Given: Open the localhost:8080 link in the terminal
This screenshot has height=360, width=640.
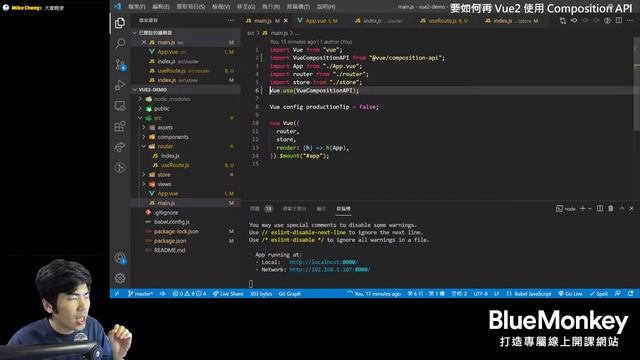Looking at the screenshot, I should 323,262.
